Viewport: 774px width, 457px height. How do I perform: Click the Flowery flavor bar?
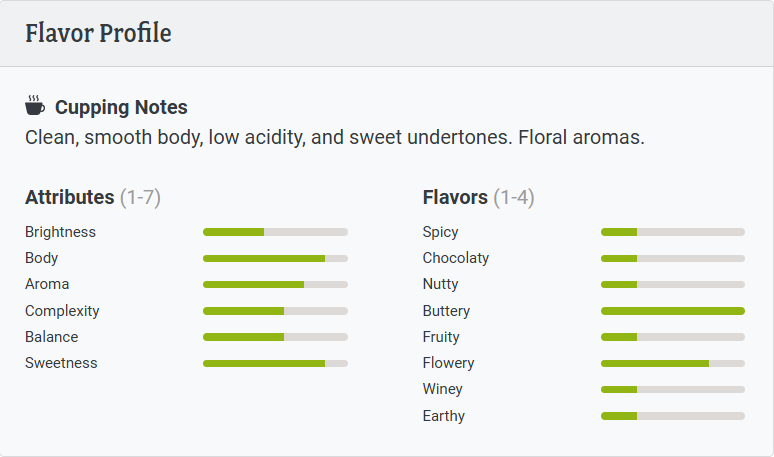(x=672, y=363)
